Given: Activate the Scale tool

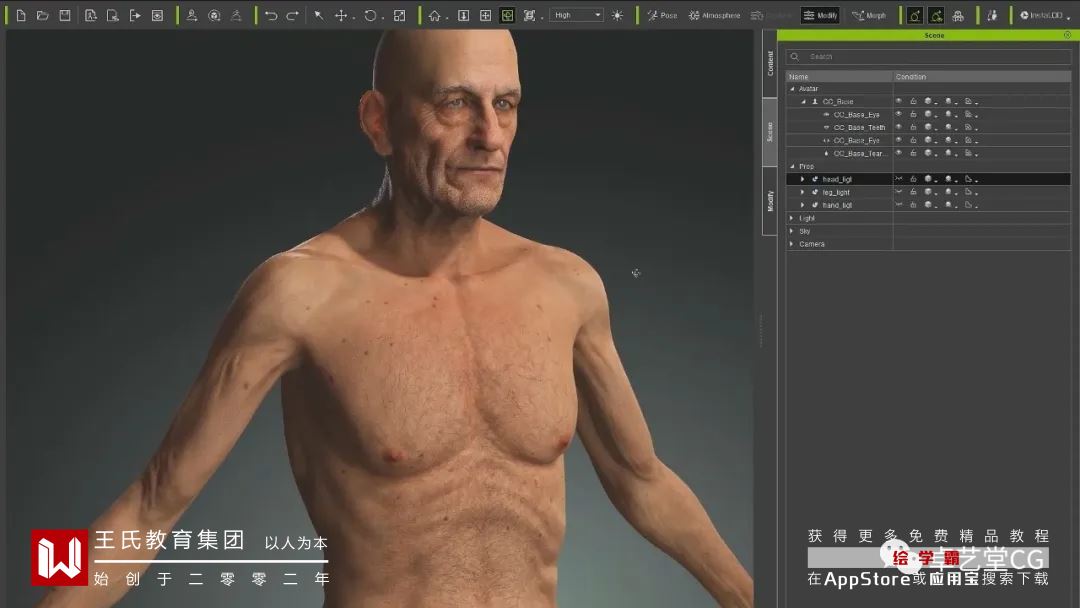Looking at the screenshot, I should [399, 15].
